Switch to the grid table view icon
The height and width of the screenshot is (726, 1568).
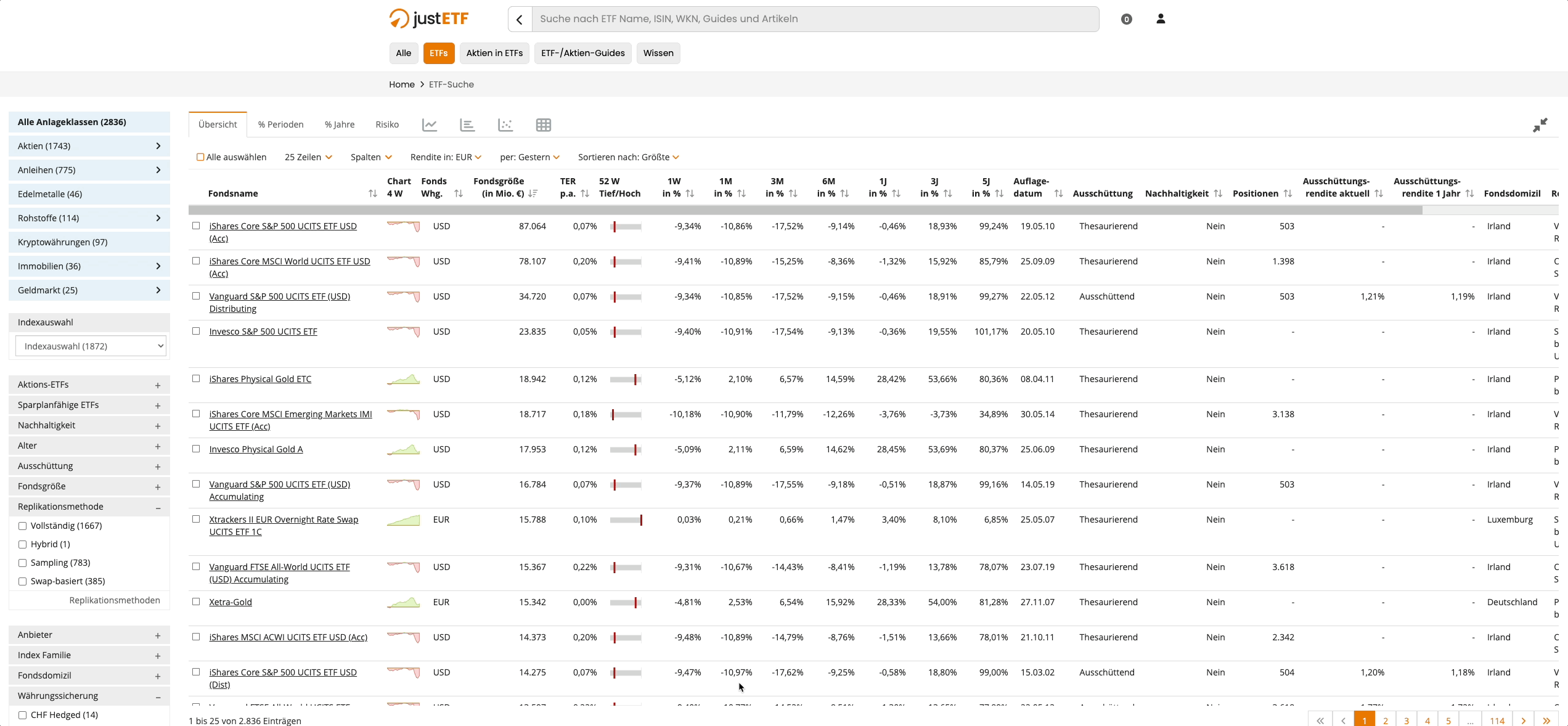pyautogui.click(x=543, y=125)
